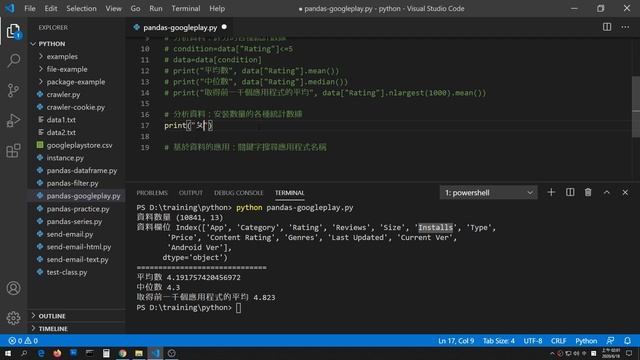Open the Manage gear icon
Viewport: 640px width, 360px height.
click(x=13, y=318)
